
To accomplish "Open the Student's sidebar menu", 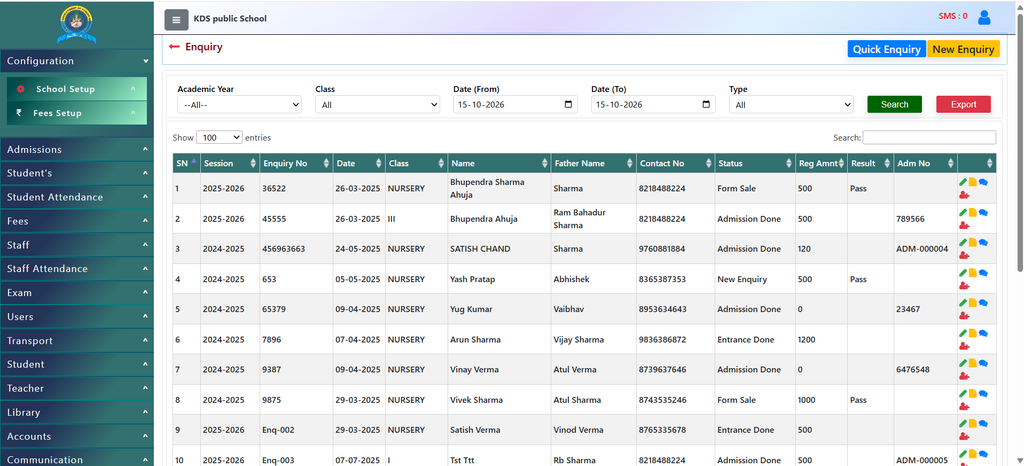I will click(x=76, y=173).
